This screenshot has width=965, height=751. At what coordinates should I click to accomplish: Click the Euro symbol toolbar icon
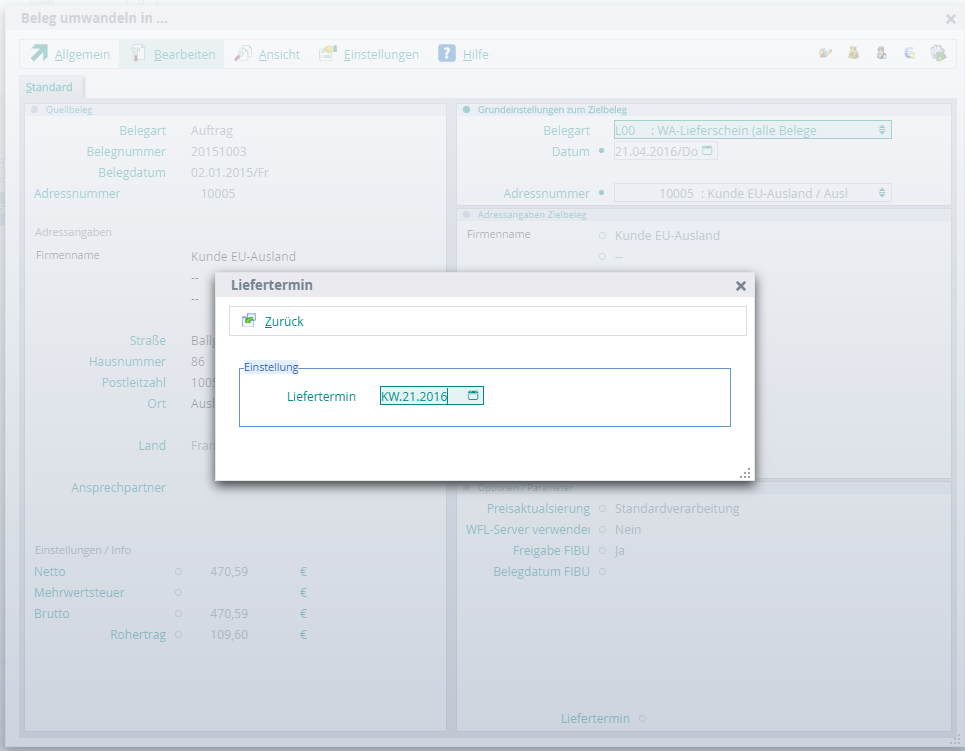pos(909,54)
